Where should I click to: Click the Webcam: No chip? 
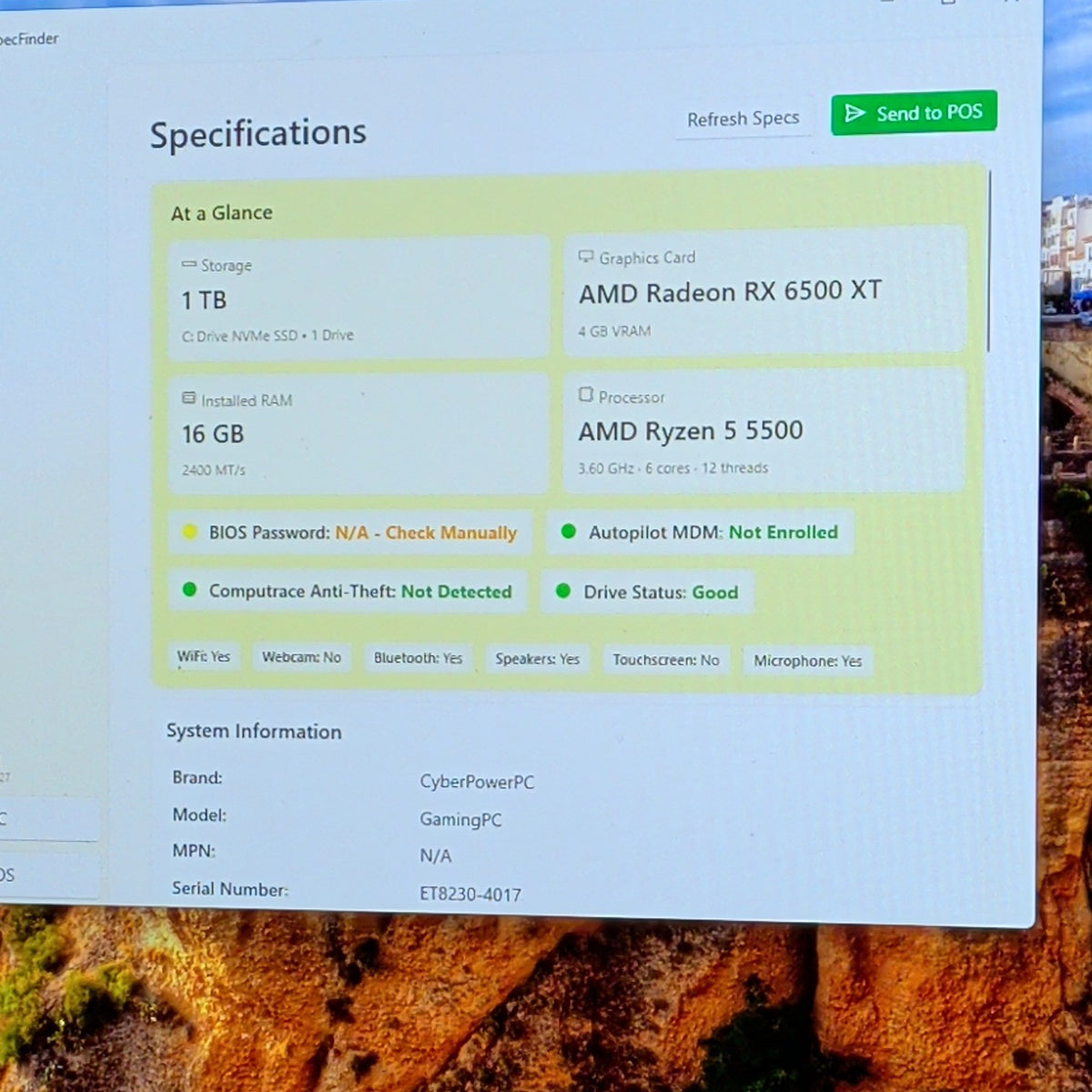pyautogui.click(x=301, y=657)
